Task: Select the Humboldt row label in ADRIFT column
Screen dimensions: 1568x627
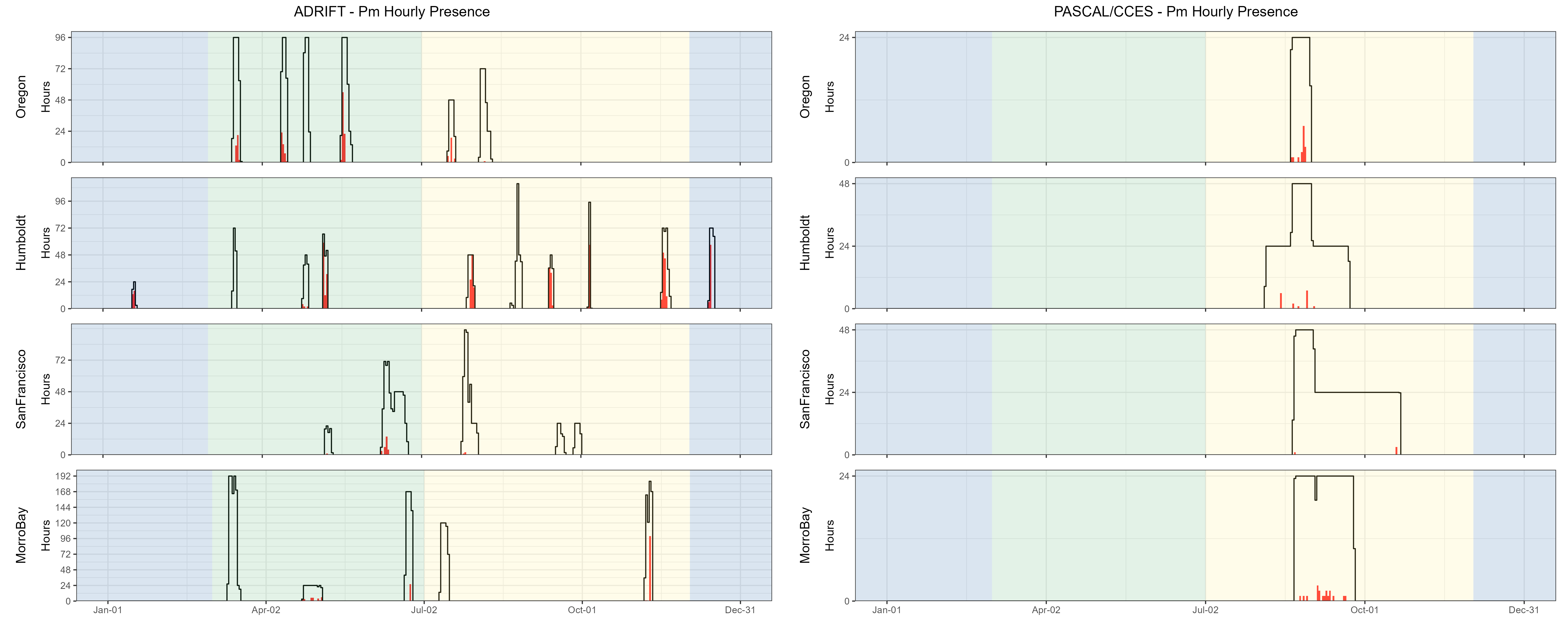Action: 21,243
